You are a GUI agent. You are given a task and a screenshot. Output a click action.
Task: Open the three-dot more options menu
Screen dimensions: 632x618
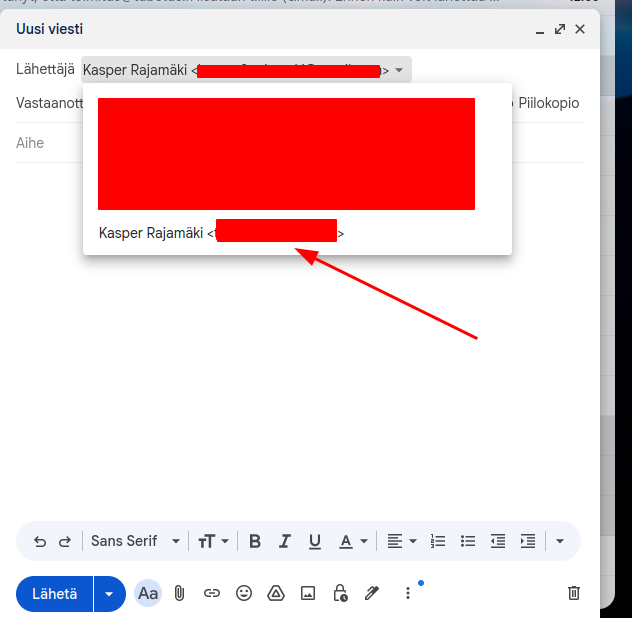click(407, 593)
